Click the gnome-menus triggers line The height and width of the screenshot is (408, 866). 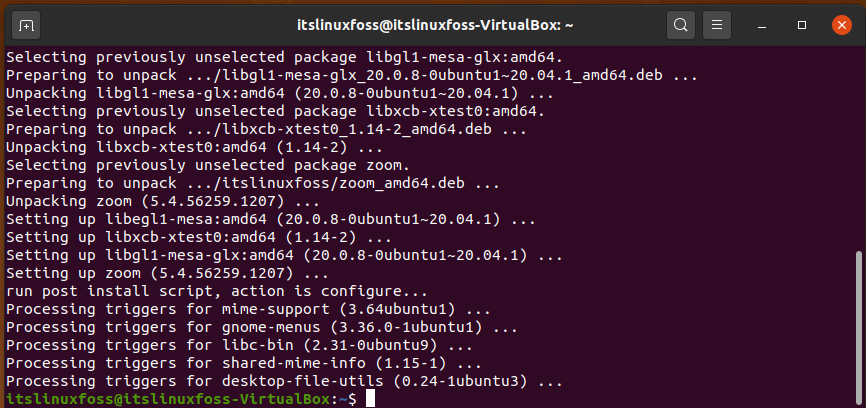(x=262, y=327)
